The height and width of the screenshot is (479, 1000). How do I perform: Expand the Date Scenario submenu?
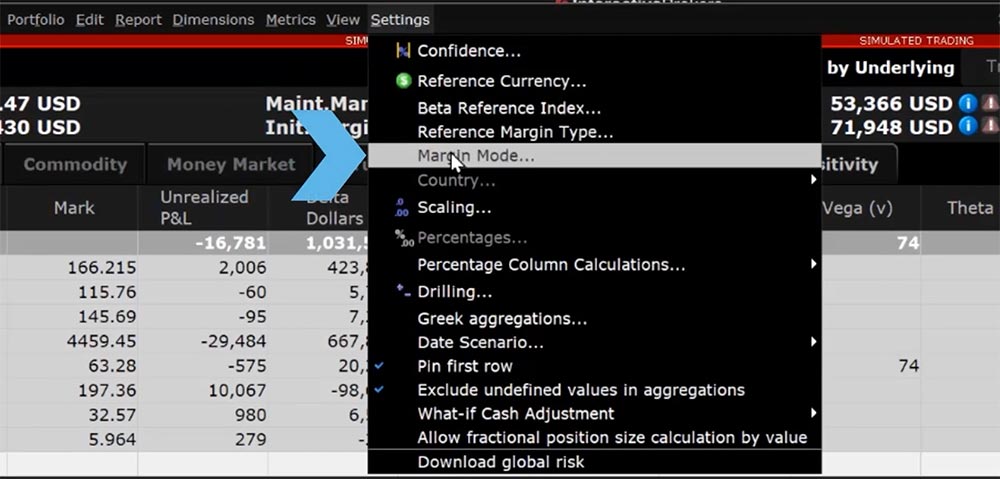pos(480,343)
